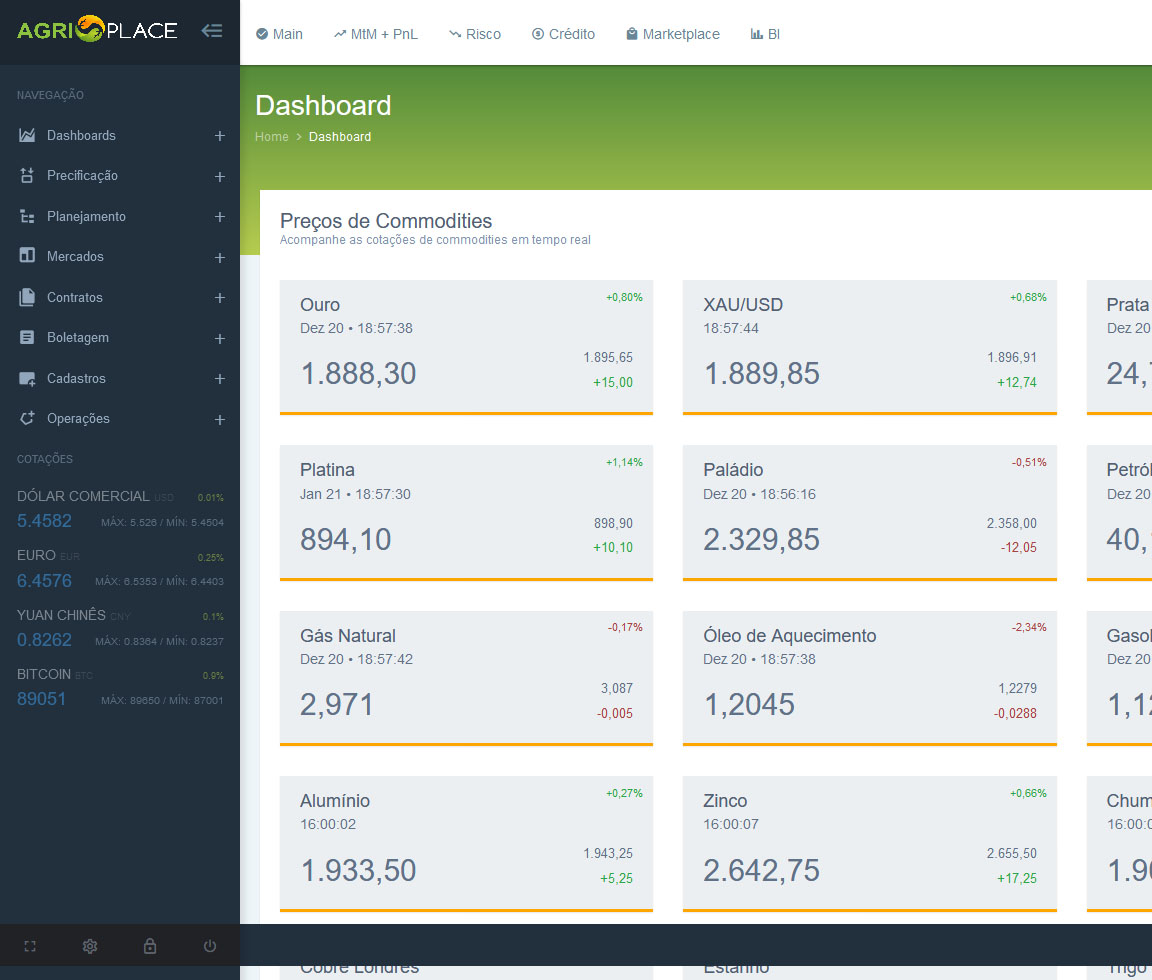
Task: Click Alumínio timestamp 16:00:02
Action: click(328, 824)
